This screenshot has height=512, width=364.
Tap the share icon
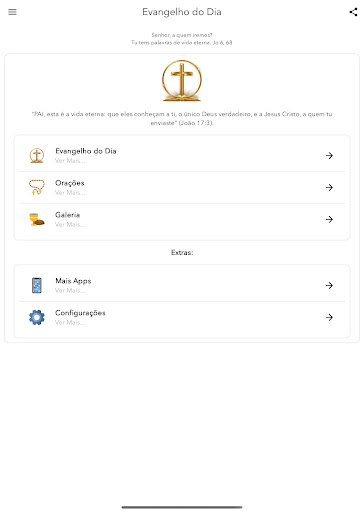tap(353, 12)
